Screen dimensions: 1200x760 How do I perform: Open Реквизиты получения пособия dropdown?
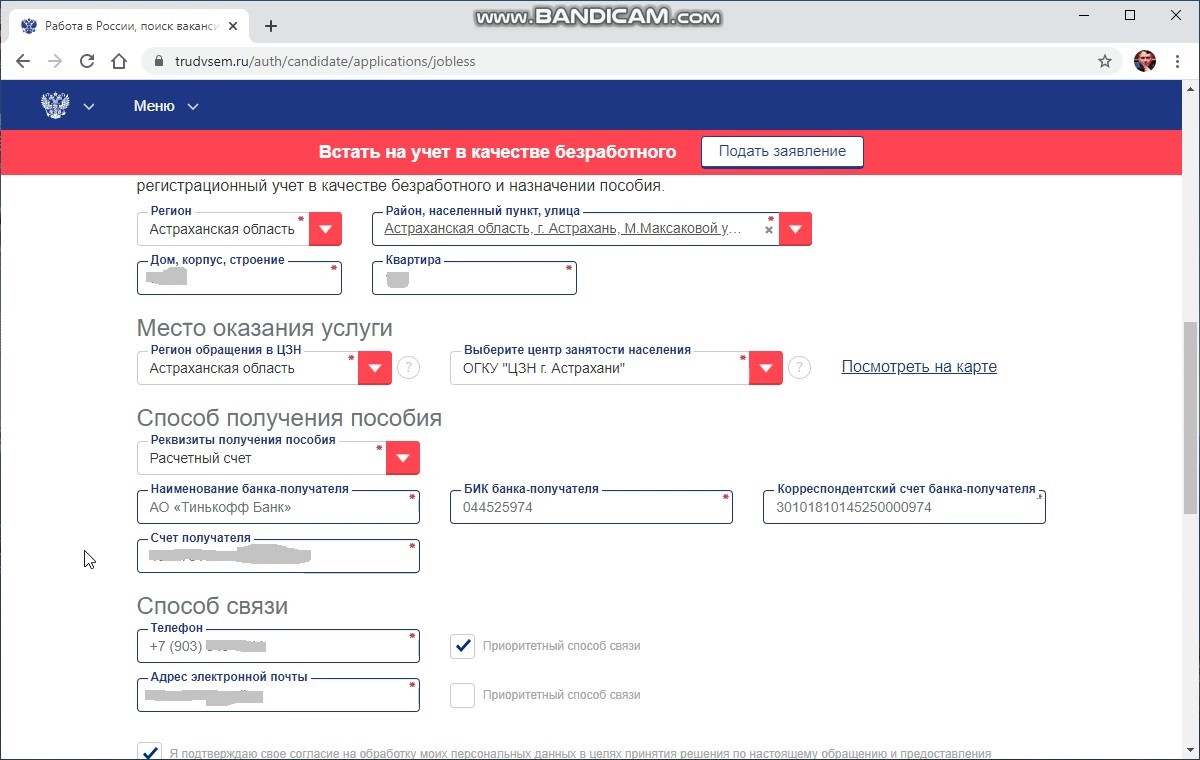(x=403, y=458)
